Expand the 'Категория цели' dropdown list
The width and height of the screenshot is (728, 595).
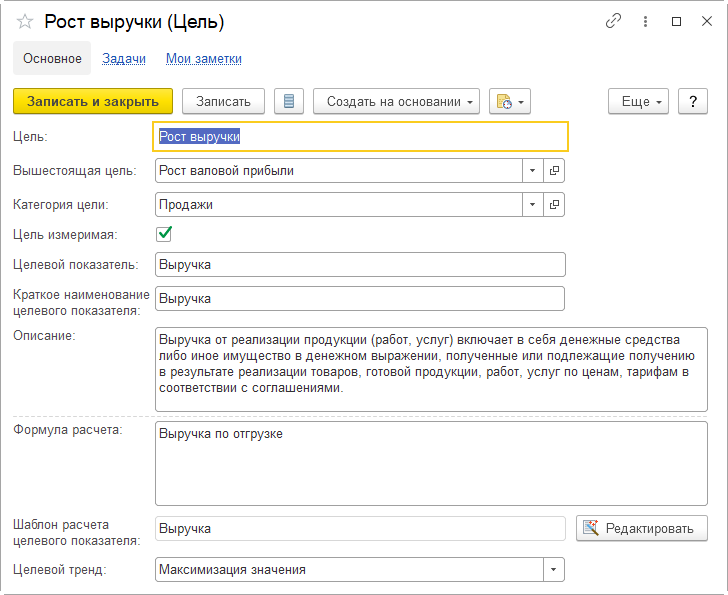[x=532, y=204]
